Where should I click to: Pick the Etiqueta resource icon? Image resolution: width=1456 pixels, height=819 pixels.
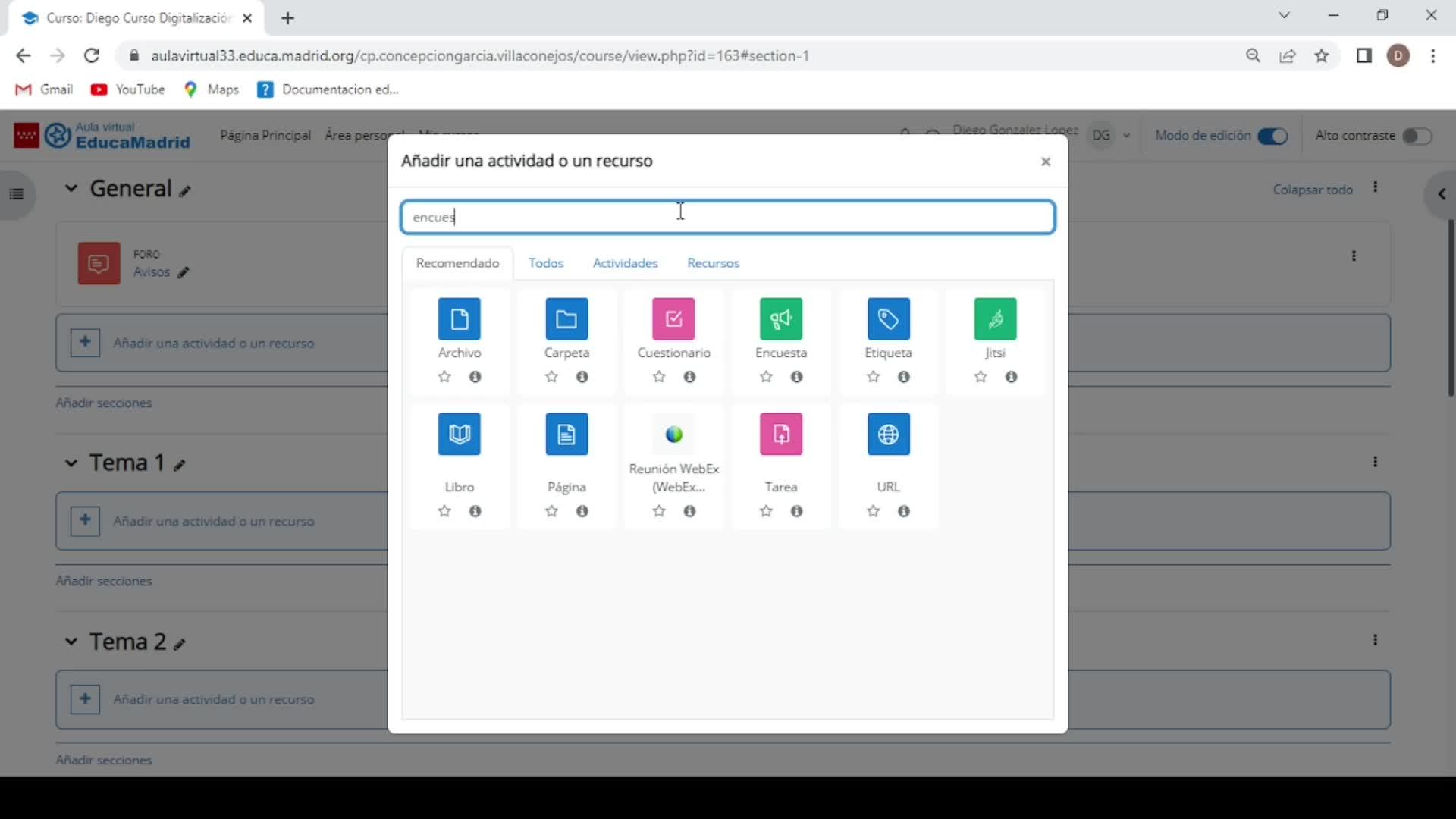coord(888,319)
